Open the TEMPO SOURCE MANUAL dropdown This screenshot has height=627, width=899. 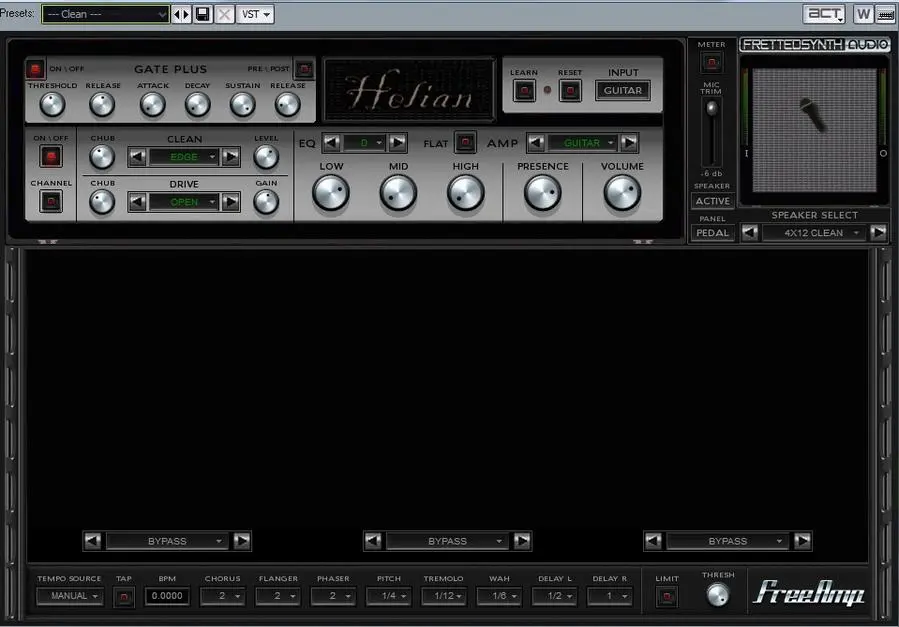click(x=69, y=596)
